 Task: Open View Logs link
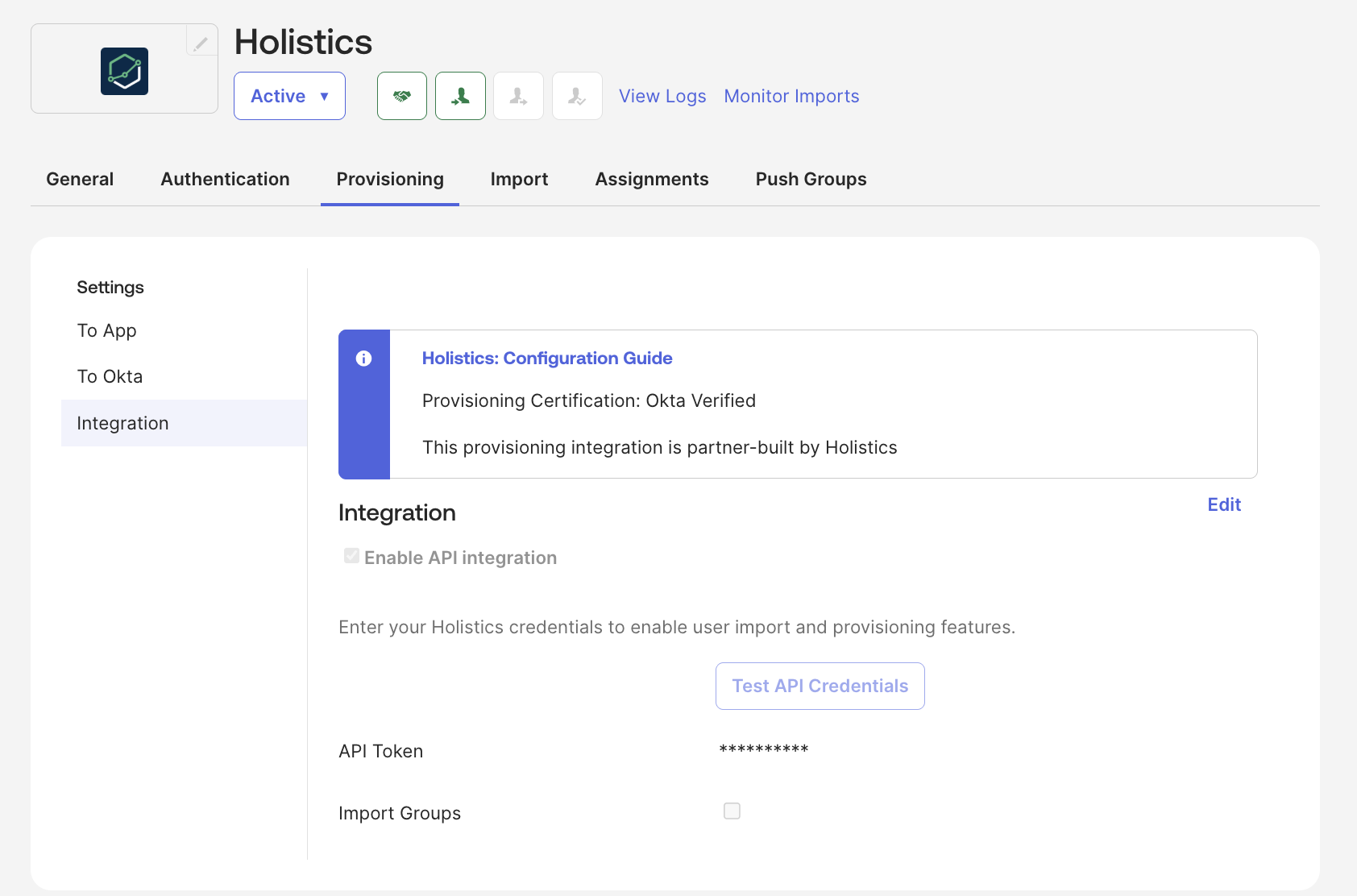[x=662, y=96]
